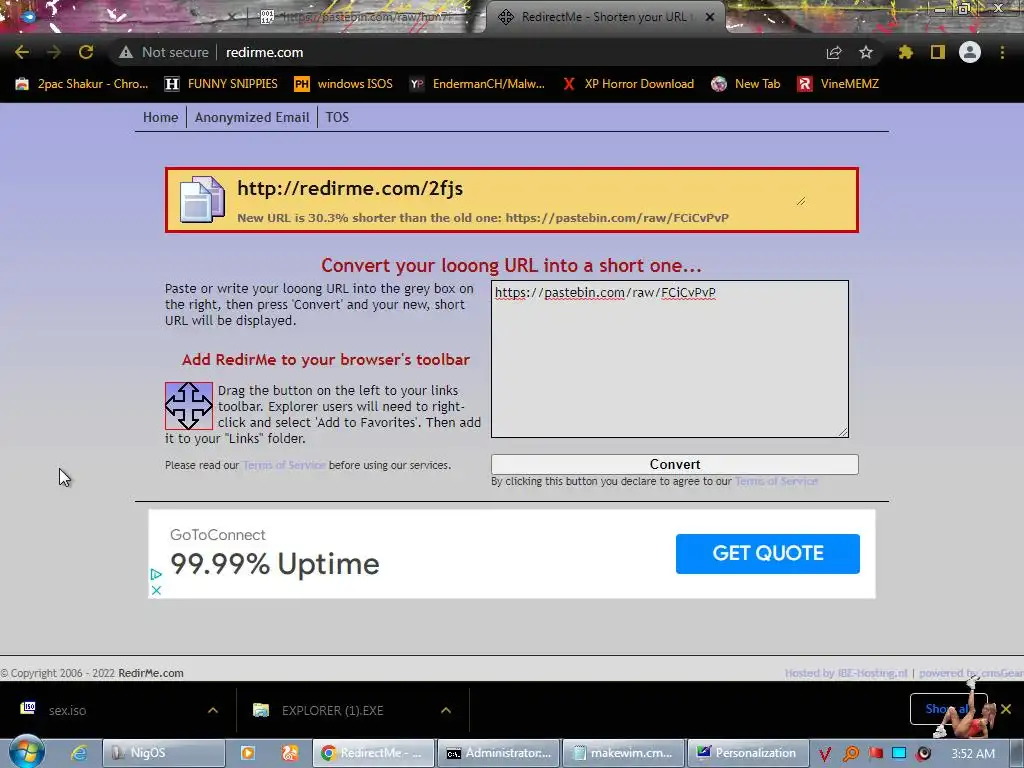Image resolution: width=1024 pixels, height=768 pixels.
Task: Switch to Personalization taskbar button
Action: (748, 753)
